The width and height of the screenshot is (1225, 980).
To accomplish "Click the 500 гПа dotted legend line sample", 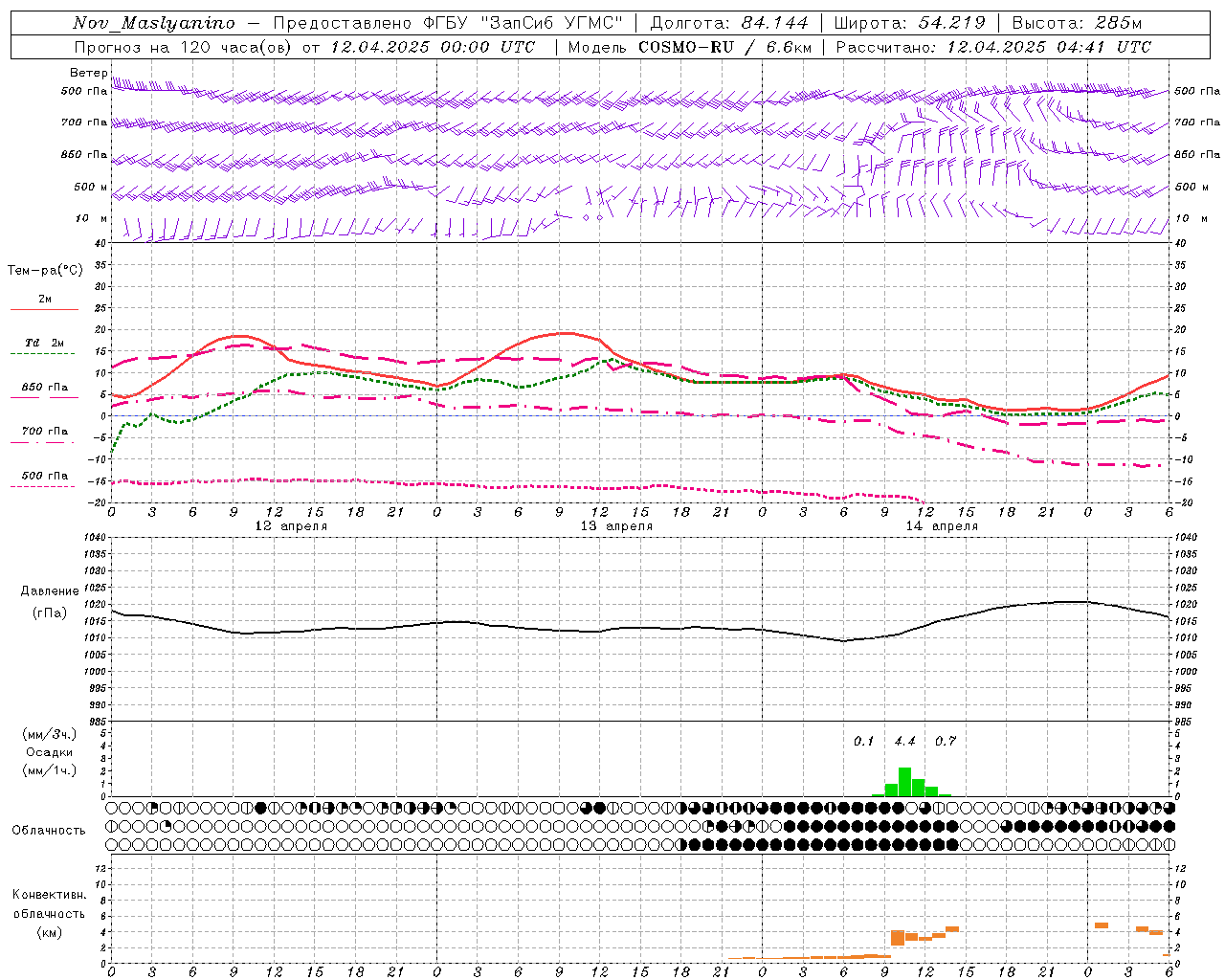I will [44, 487].
